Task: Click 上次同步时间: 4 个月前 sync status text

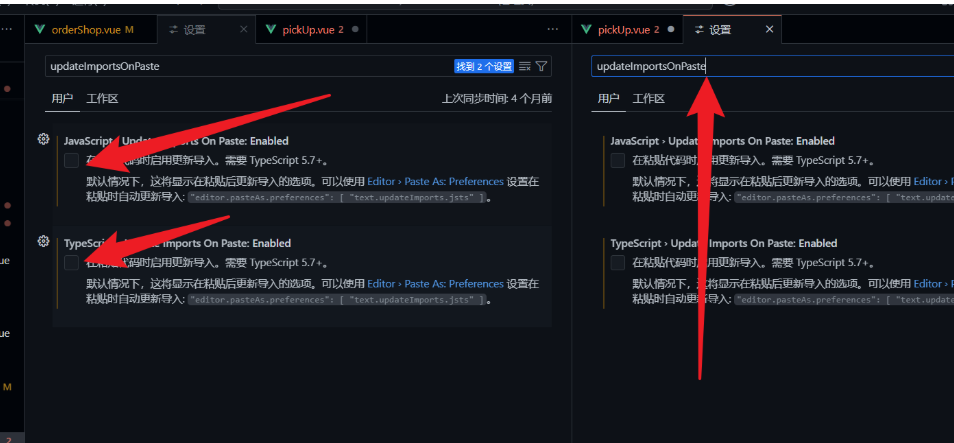Action: (496, 99)
